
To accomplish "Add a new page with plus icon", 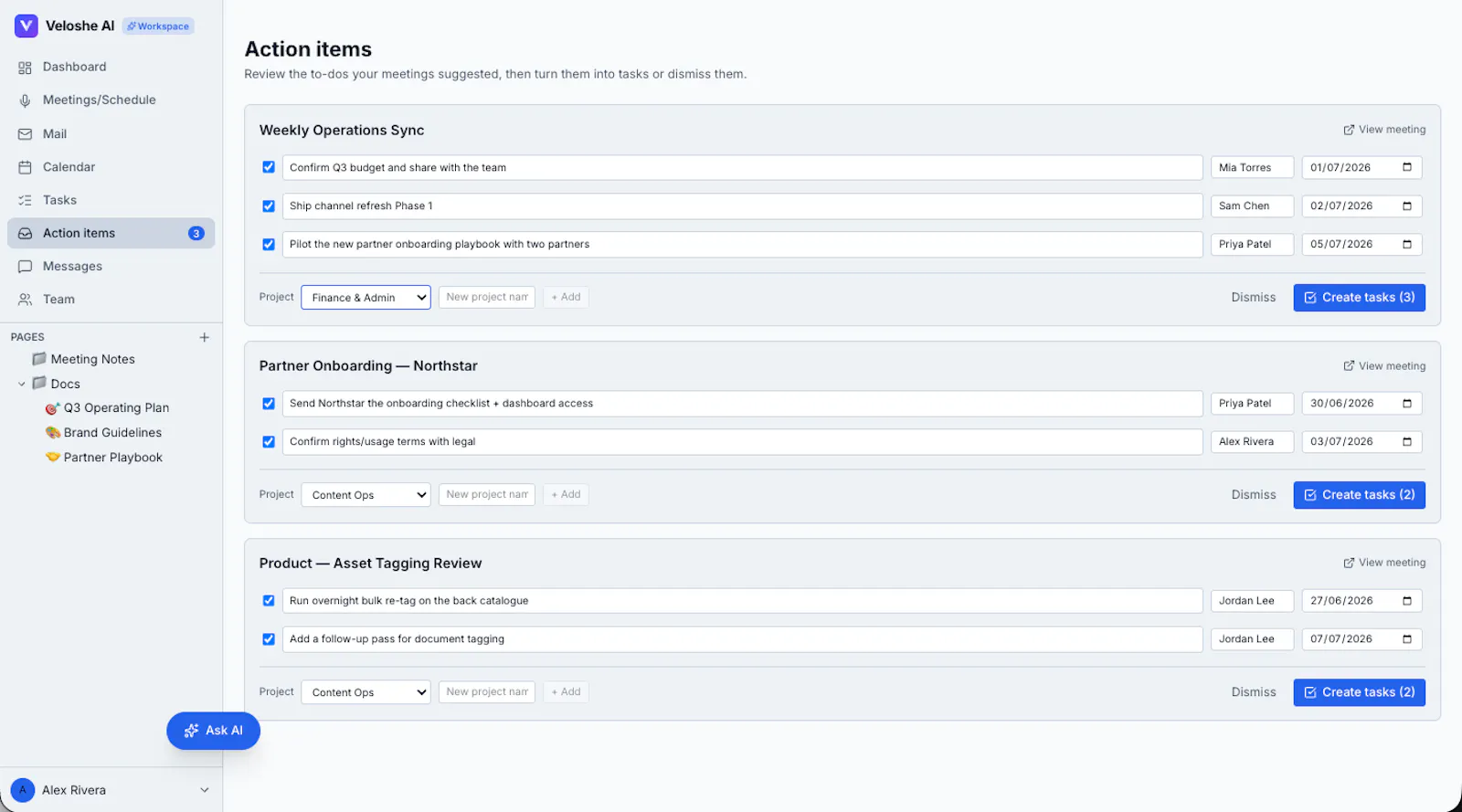I will pyautogui.click(x=204, y=337).
